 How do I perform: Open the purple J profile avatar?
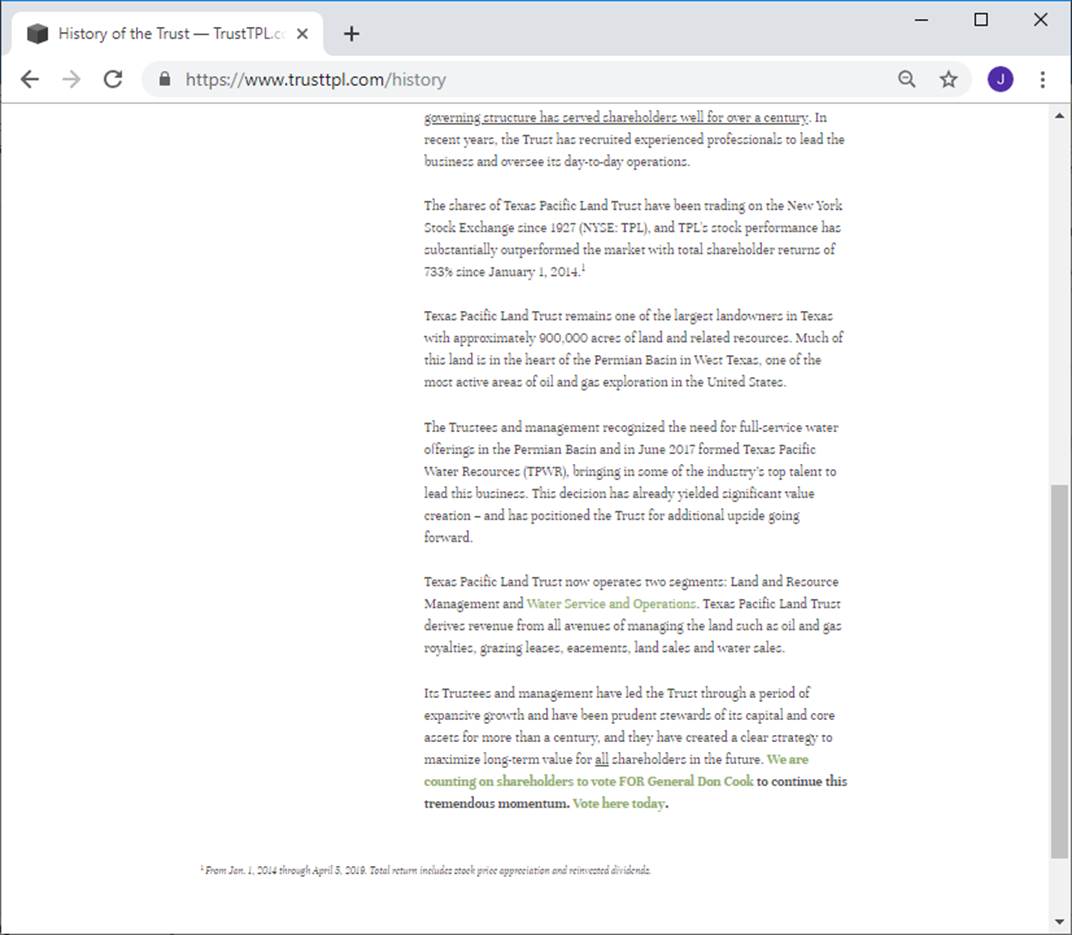[999, 80]
